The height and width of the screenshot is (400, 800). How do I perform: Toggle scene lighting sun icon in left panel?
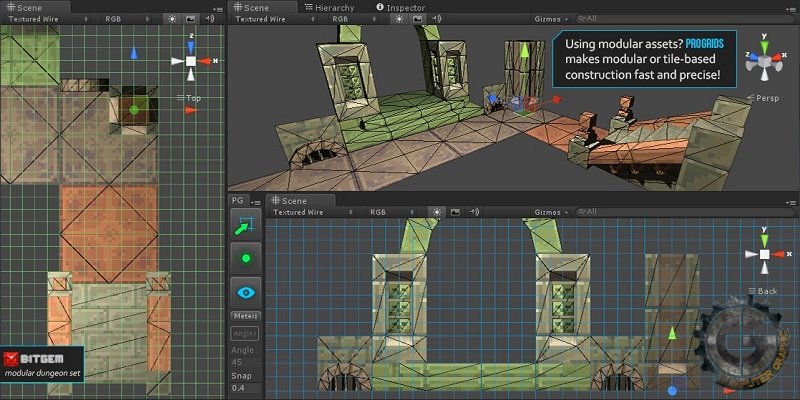click(x=172, y=19)
